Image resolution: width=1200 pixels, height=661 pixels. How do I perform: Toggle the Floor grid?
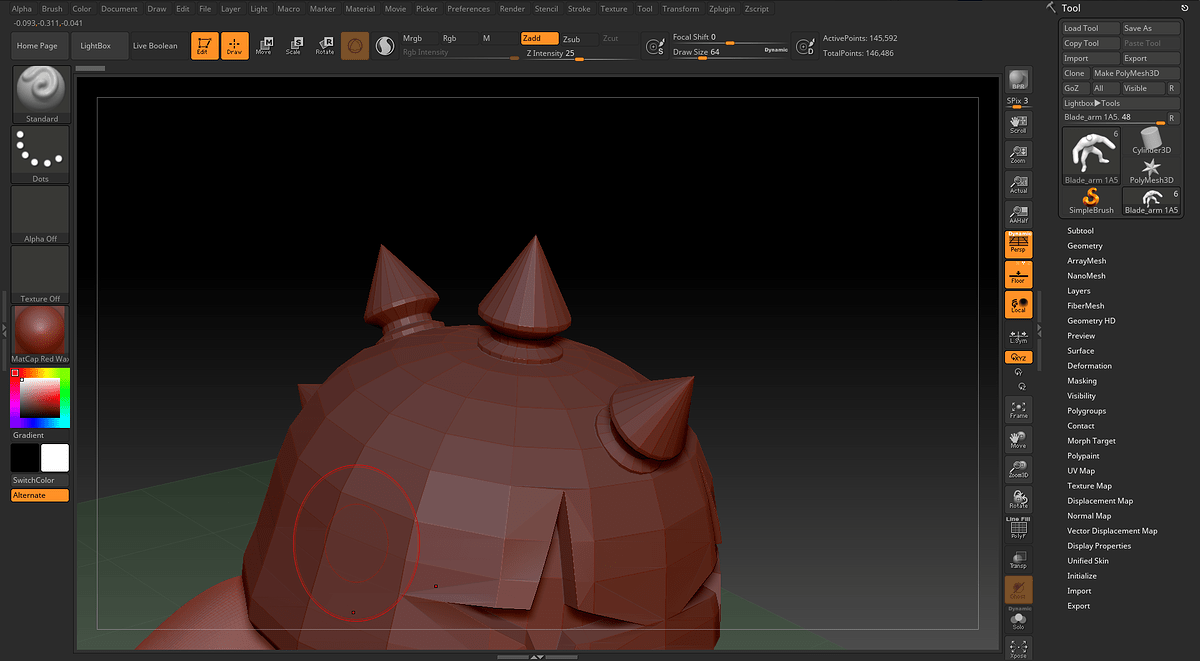click(x=1018, y=274)
